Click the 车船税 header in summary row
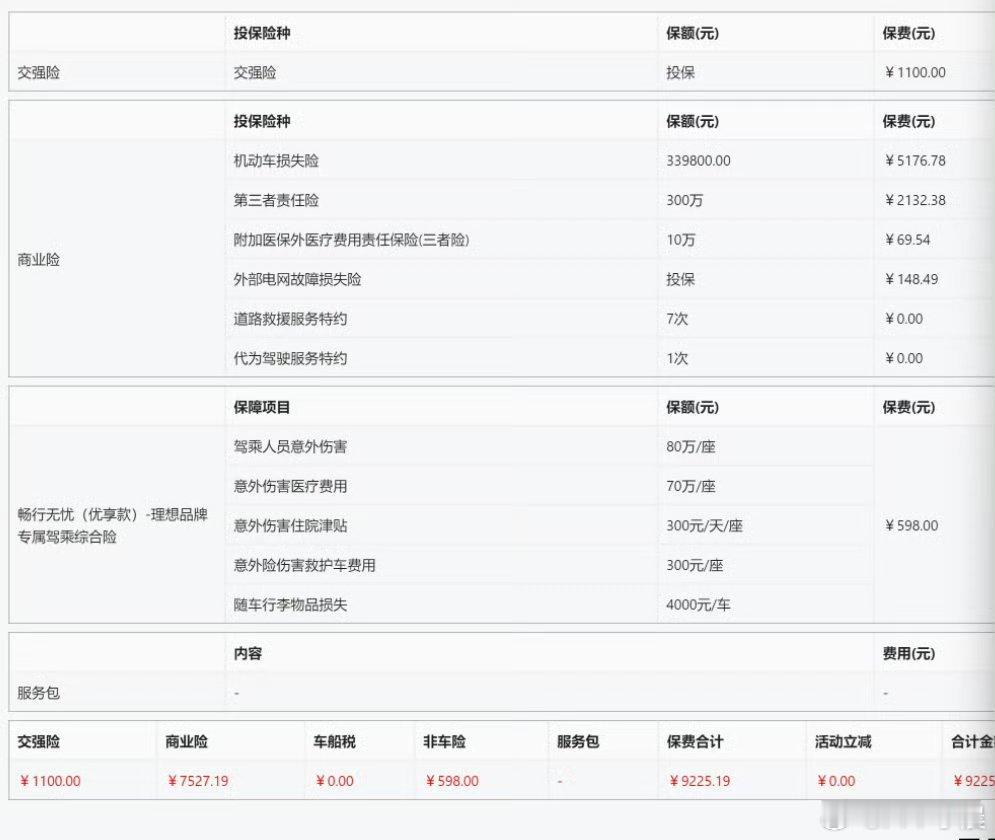The image size is (995, 840). point(334,742)
